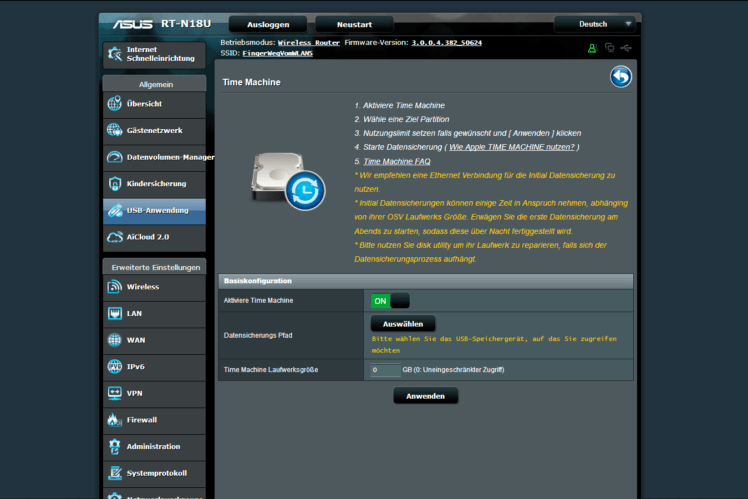
Task: Click the IPv6 globe icon
Action: [x=114, y=366]
